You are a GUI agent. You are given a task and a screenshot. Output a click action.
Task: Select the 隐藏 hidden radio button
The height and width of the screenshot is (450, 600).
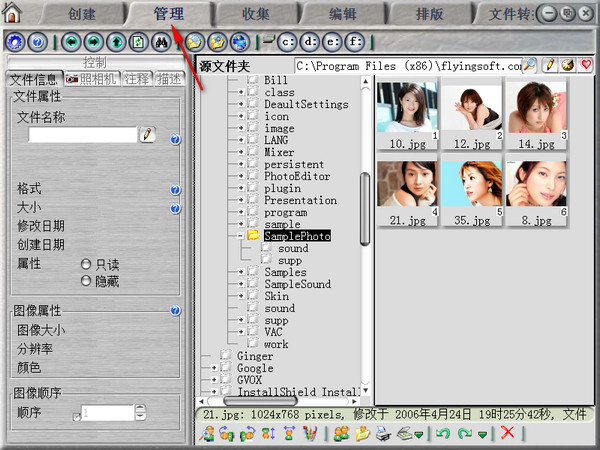(86, 282)
